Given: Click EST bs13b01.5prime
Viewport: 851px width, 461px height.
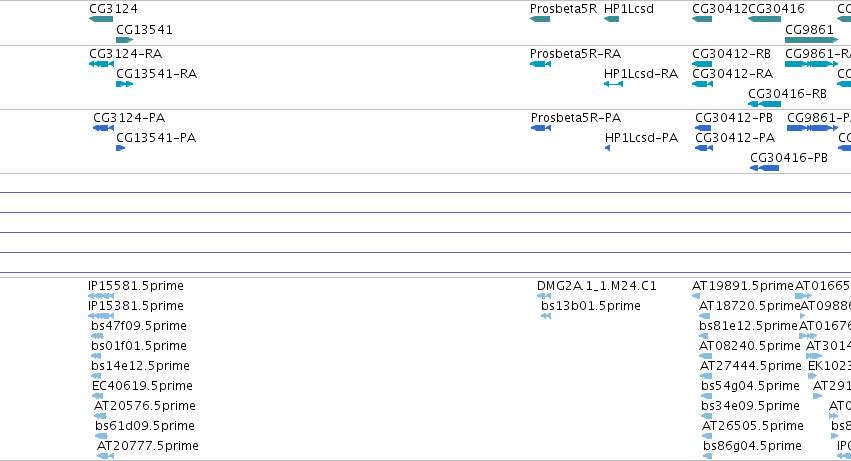Looking at the screenshot, I should pos(546,316).
